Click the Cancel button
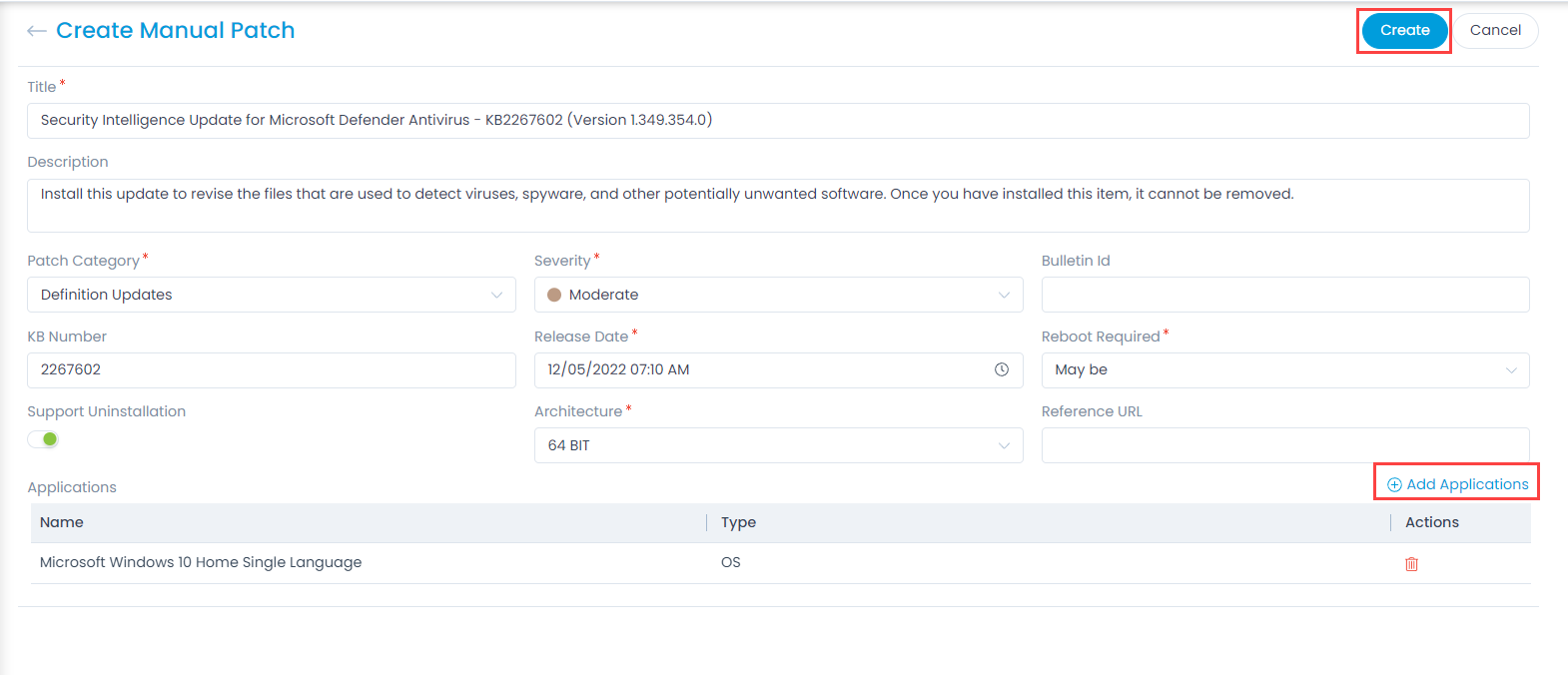The height and width of the screenshot is (675, 1568). [1495, 31]
